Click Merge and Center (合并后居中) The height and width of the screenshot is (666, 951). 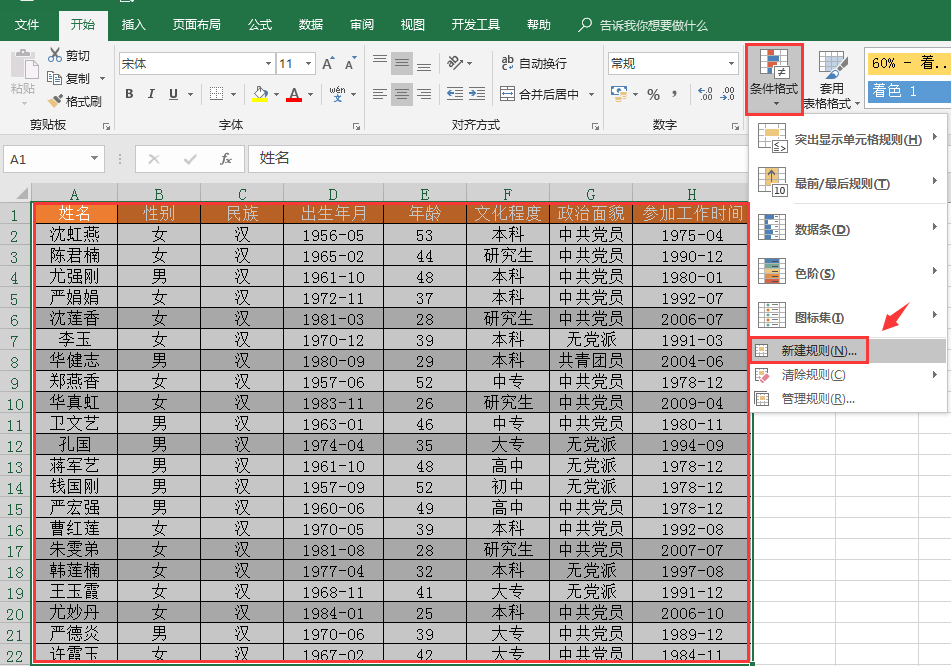540,94
